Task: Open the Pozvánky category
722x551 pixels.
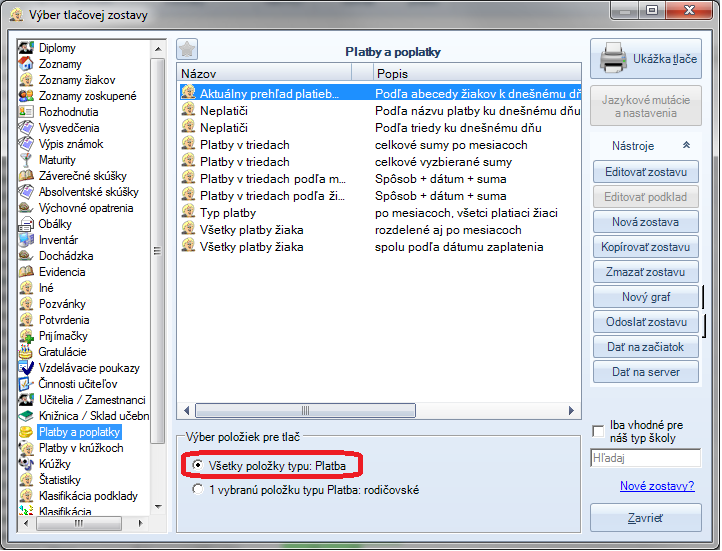Action: click(62, 304)
